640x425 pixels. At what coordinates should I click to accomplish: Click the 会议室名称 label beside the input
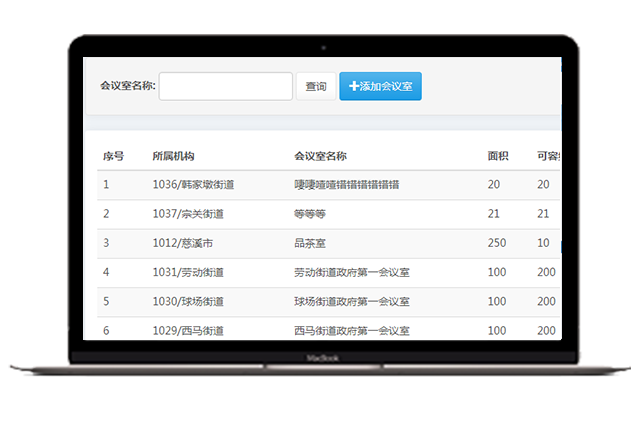128,87
